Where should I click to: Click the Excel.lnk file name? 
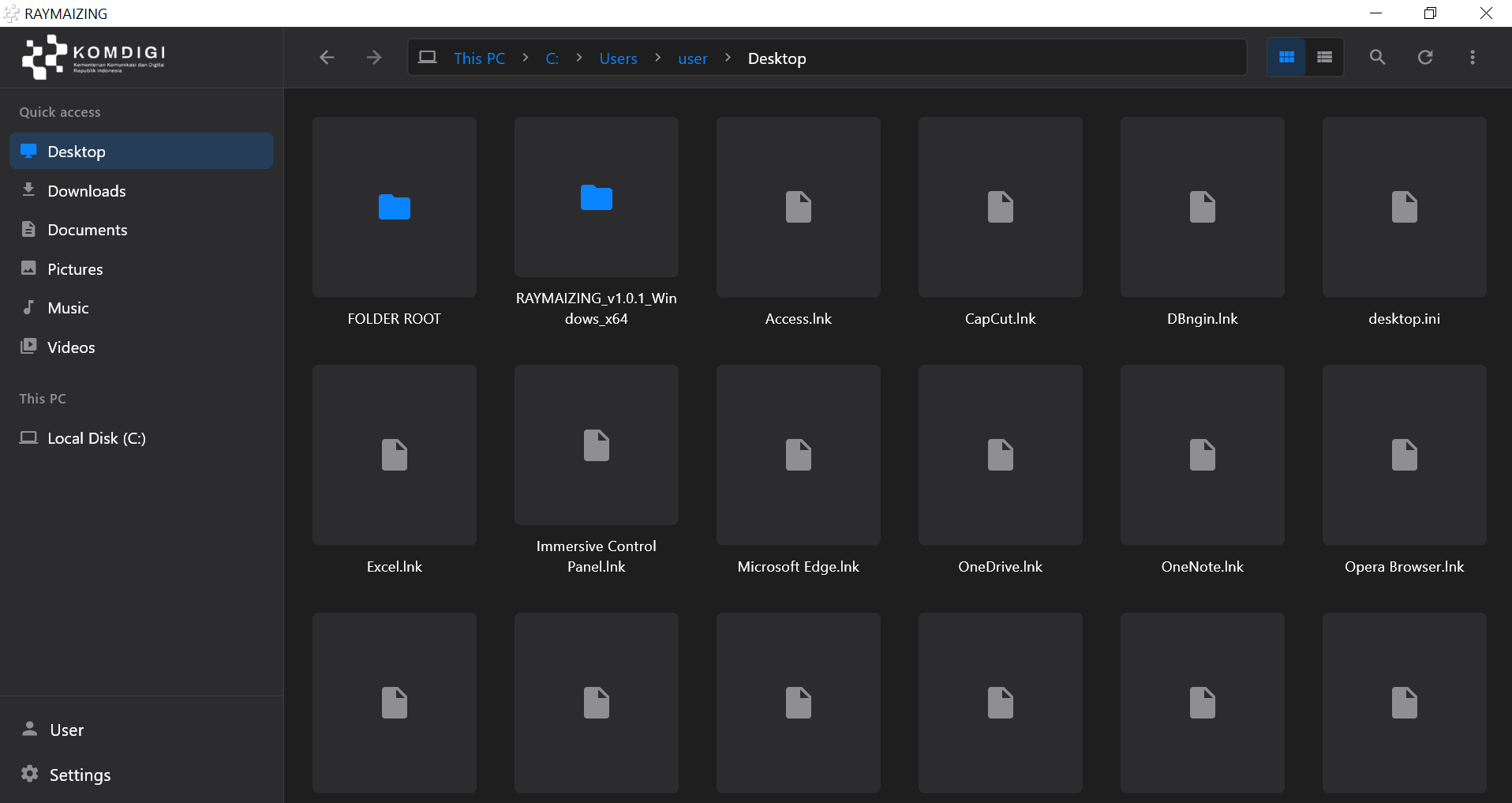coord(395,567)
